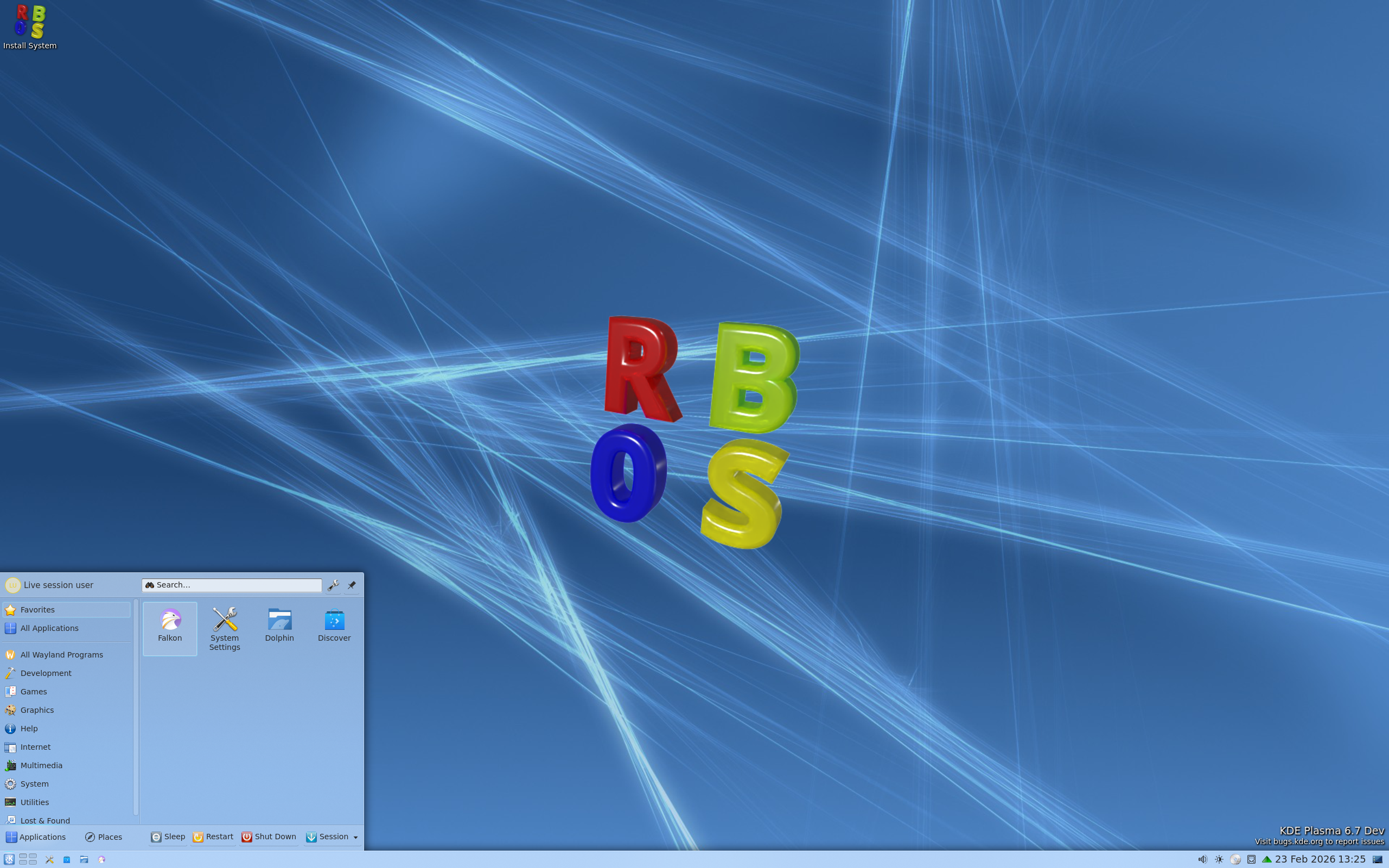Click System Settings icon in the taskbar
Screen dimensions: 1389x868
click(49, 860)
